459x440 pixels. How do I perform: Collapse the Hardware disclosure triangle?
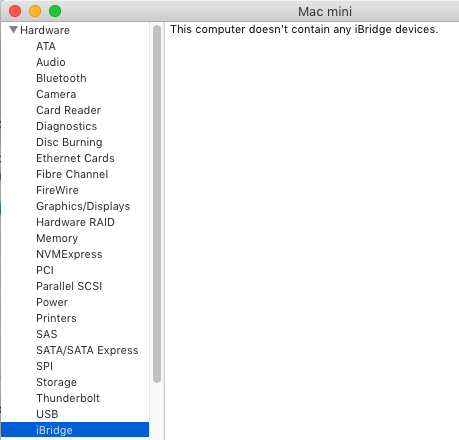[x=13, y=30]
